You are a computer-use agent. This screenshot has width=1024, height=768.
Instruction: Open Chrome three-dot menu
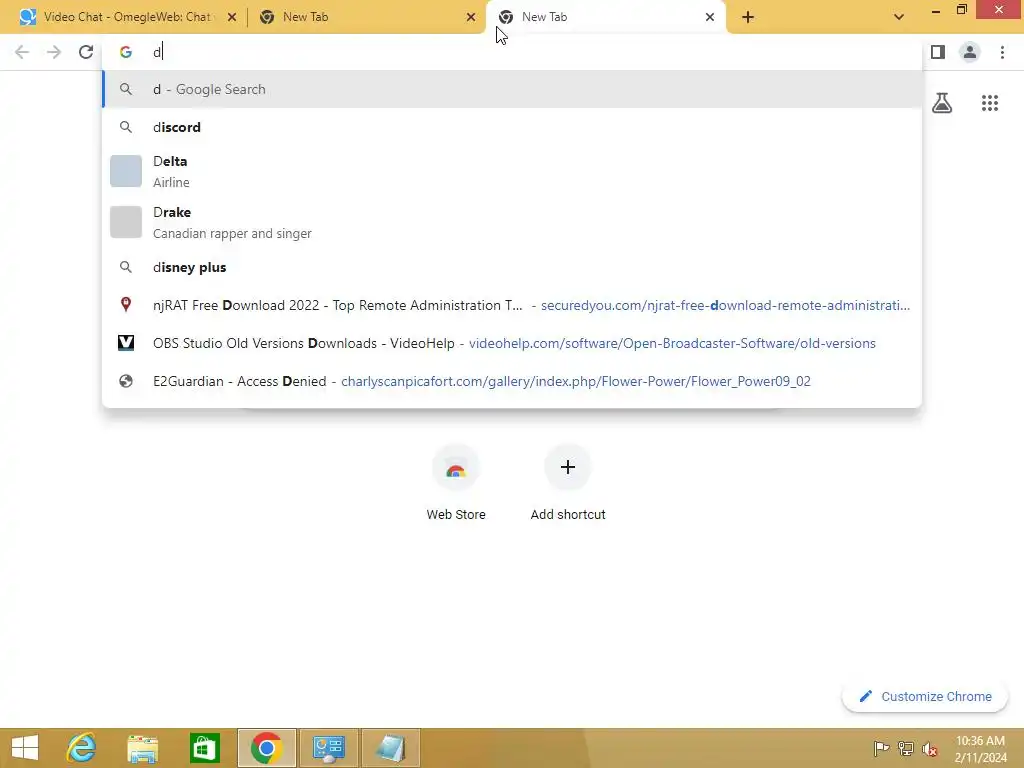(x=1002, y=52)
